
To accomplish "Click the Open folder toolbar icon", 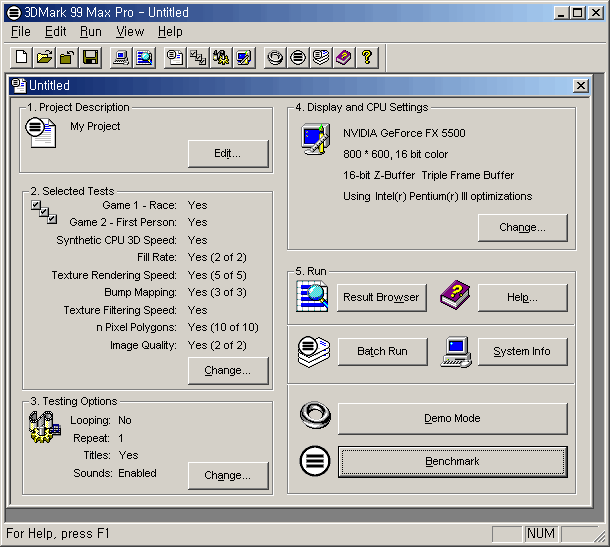I will pyautogui.click(x=44, y=58).
